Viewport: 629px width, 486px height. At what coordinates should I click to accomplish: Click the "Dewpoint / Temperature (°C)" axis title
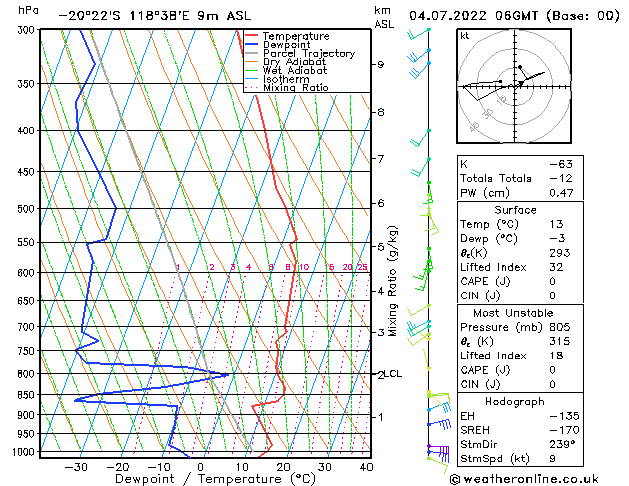(215, 479)
